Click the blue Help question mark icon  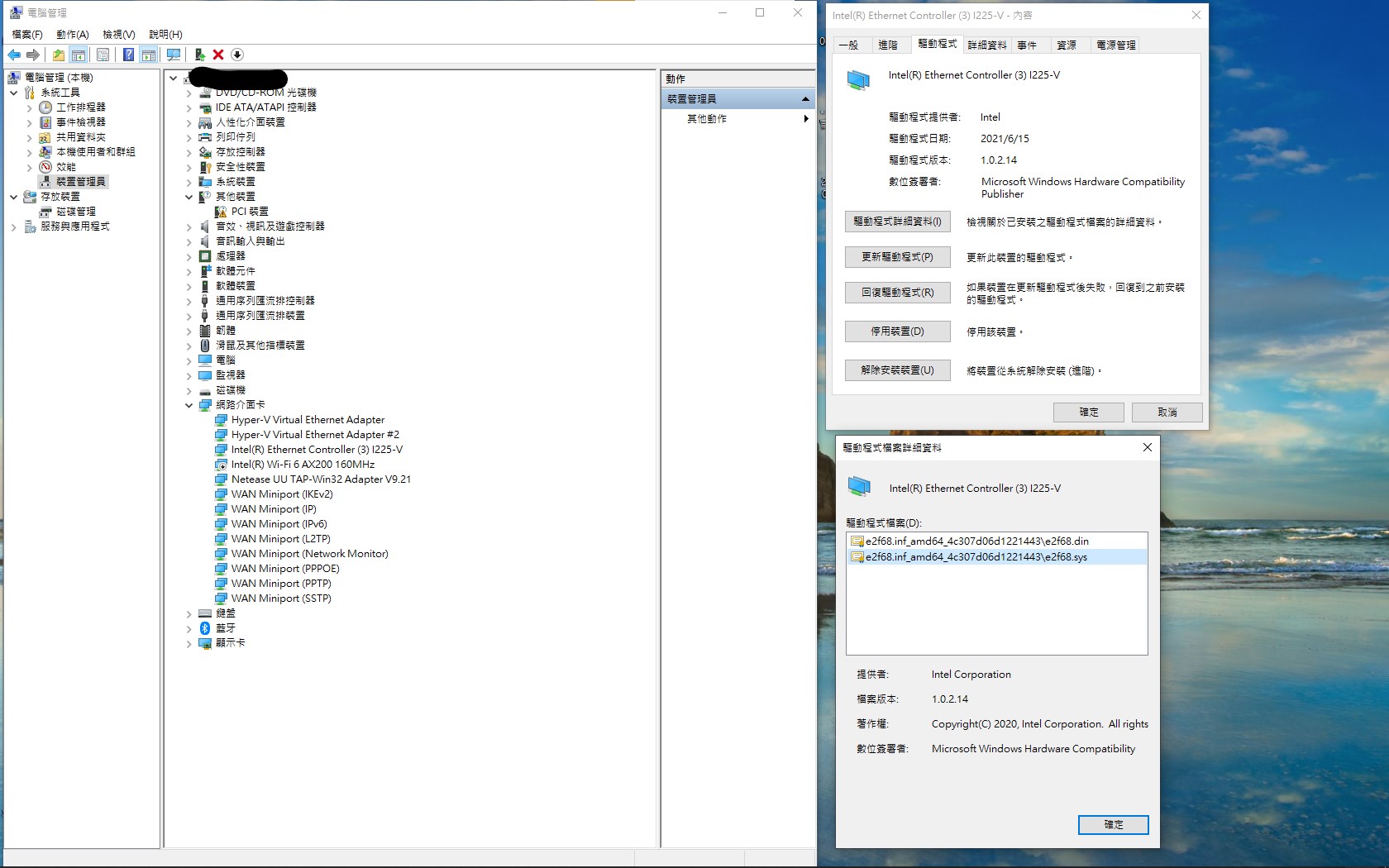pos(128,55)
